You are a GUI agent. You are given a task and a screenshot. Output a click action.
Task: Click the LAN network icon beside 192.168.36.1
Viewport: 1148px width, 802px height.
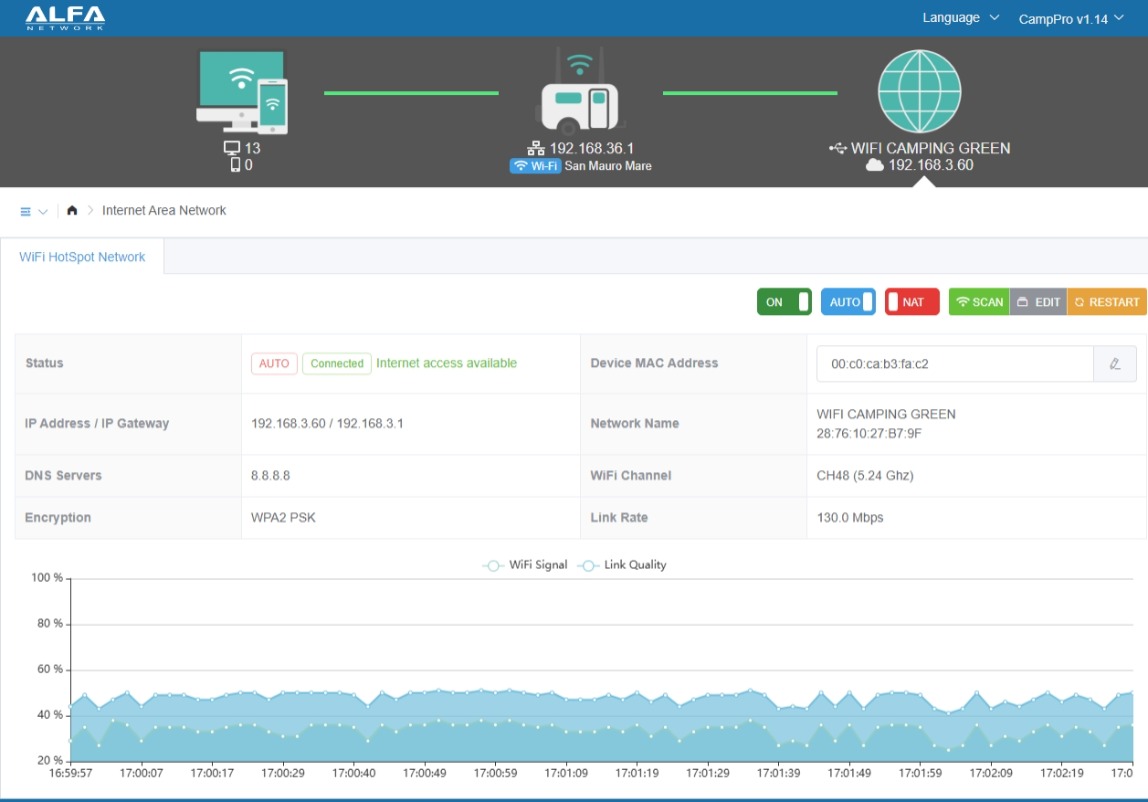[536, 149]
